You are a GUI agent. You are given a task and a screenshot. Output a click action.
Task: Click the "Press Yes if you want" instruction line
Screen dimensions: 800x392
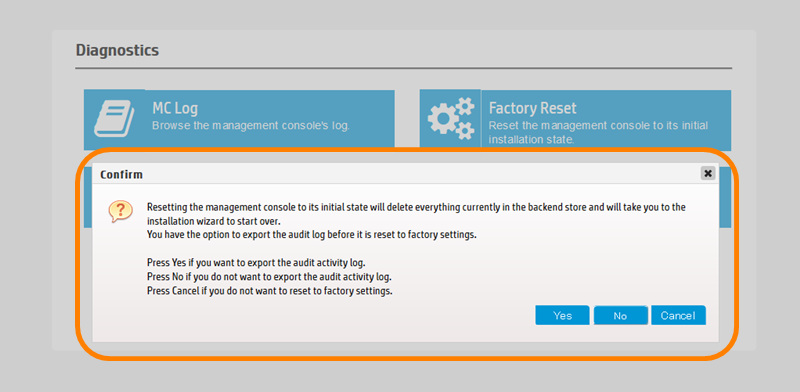(257, 263)
